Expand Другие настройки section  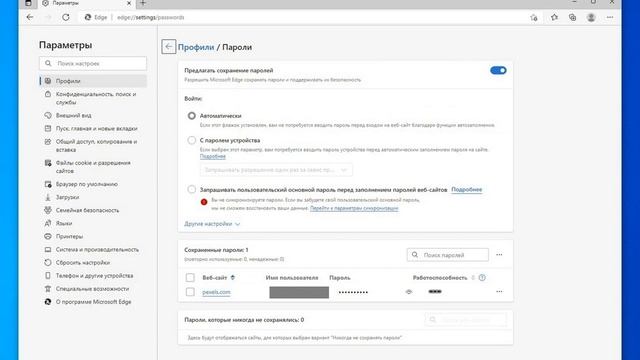212,224
